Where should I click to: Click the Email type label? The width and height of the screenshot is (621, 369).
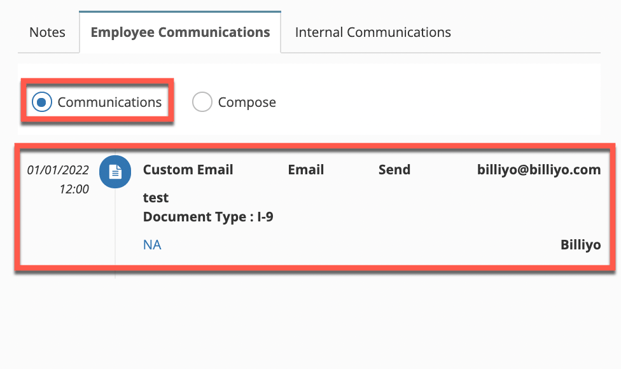tap(306, 169)
